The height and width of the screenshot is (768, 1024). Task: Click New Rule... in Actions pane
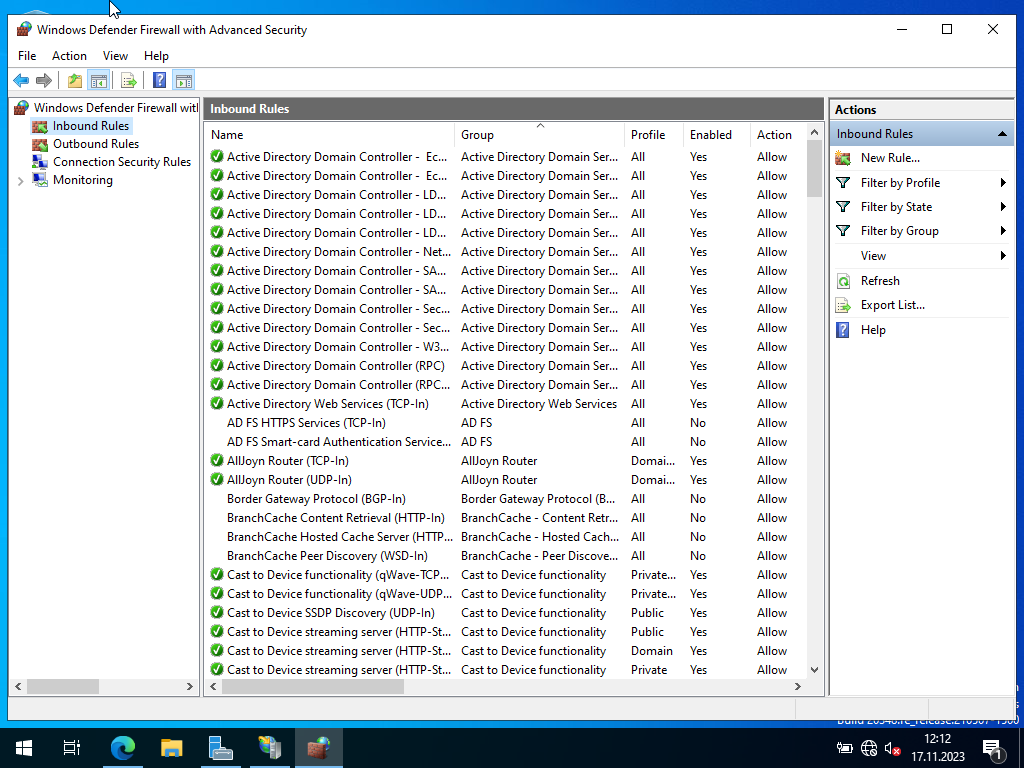coord(890,157)
